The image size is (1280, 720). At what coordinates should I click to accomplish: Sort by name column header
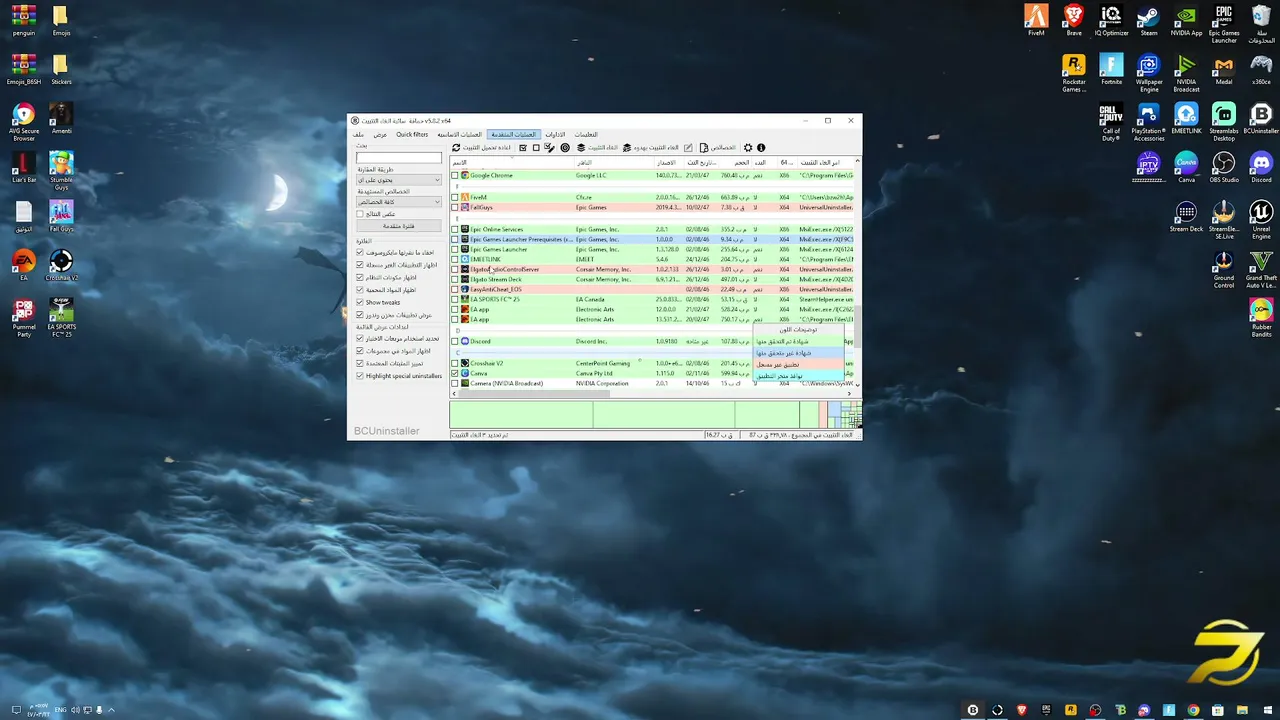point(511,162)
